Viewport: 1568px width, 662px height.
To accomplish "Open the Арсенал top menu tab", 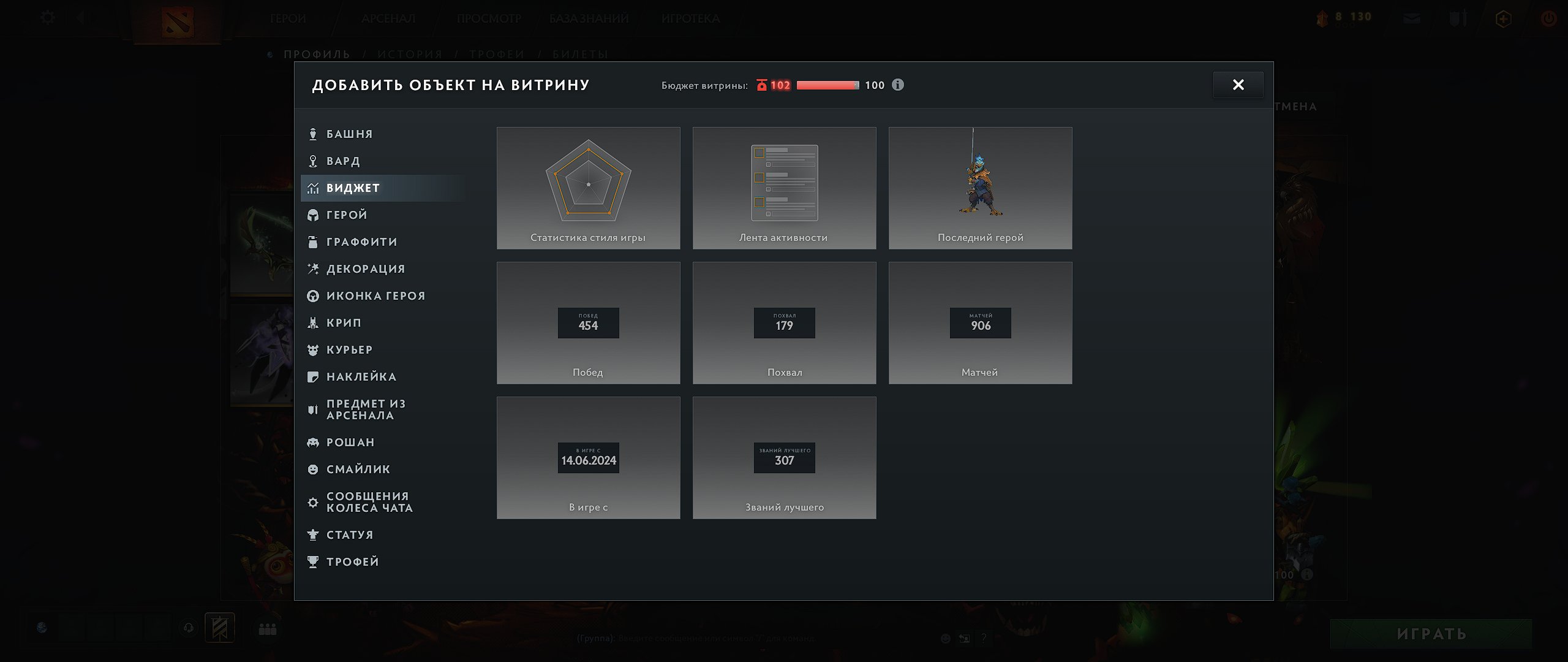I will [388, 18].
